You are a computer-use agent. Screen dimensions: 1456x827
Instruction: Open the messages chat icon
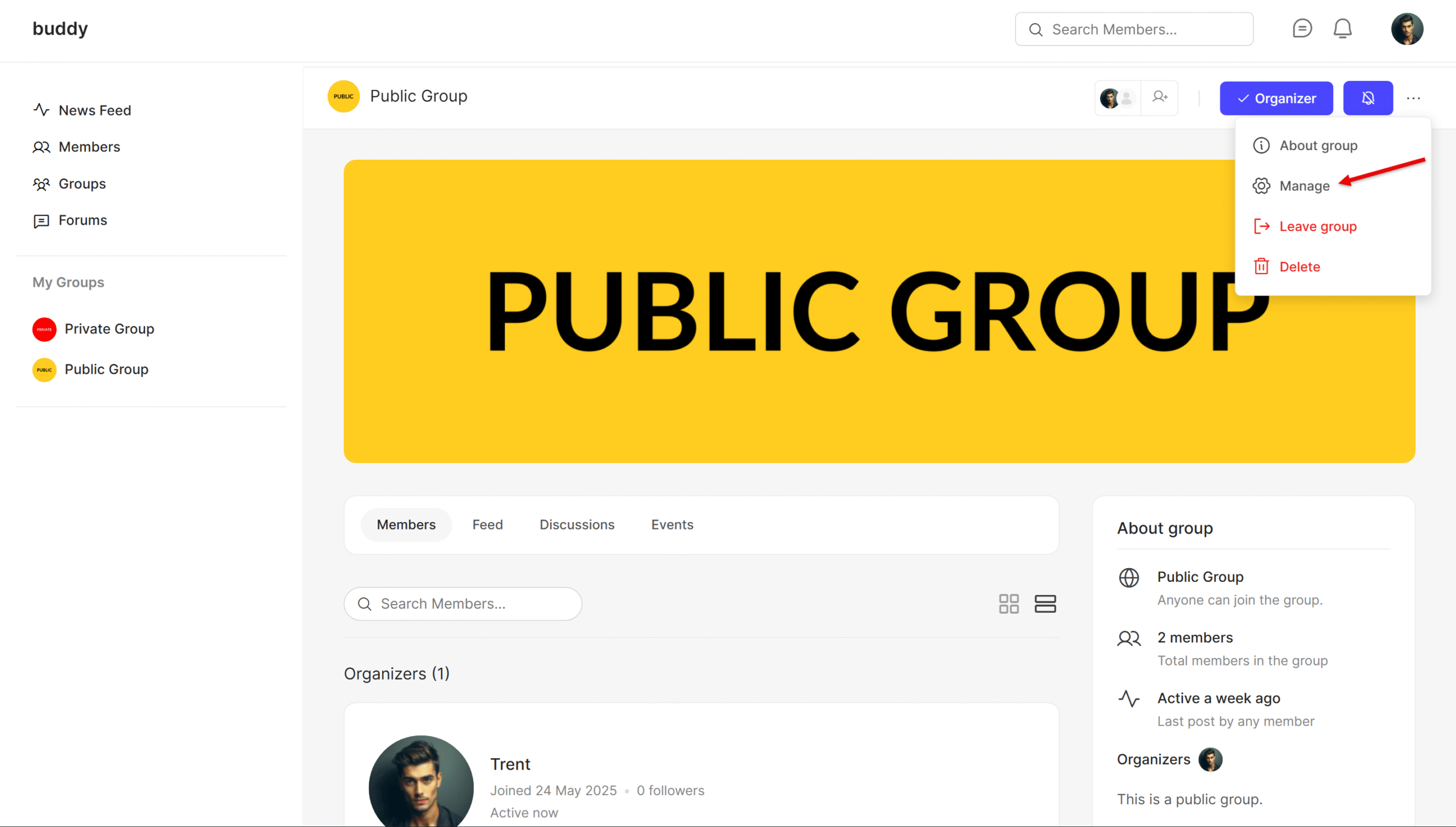[1302, 29]
